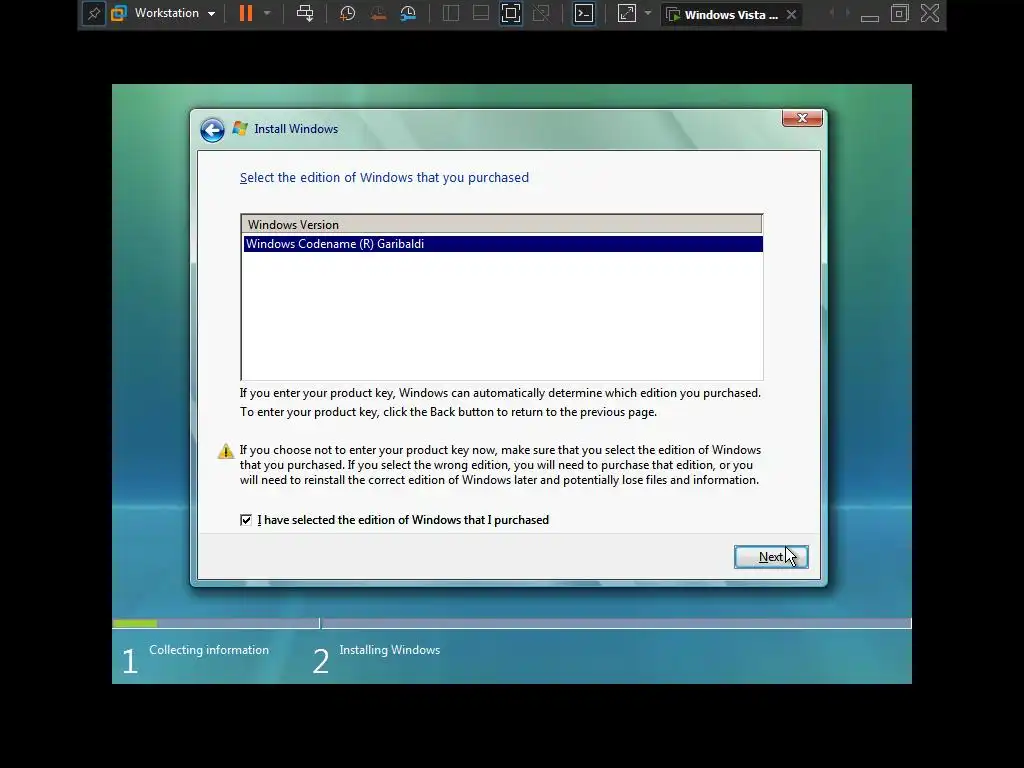Pause the virtual machine
The width and height of the screenshot is (1024, 768).
coord(246,14)
